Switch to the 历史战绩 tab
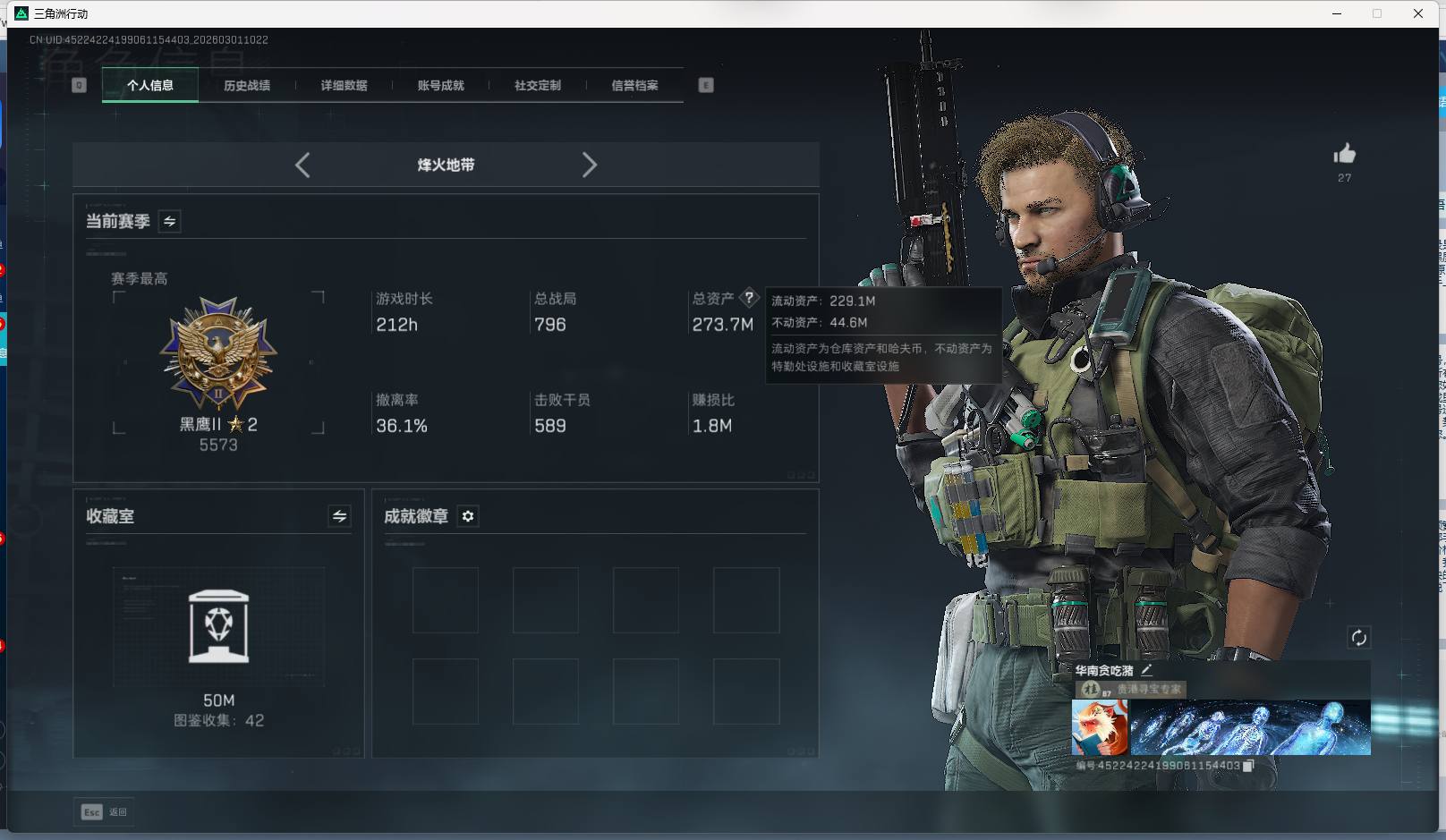The image size is (1446, 840). pyautogui.click(x=247, y=85)
